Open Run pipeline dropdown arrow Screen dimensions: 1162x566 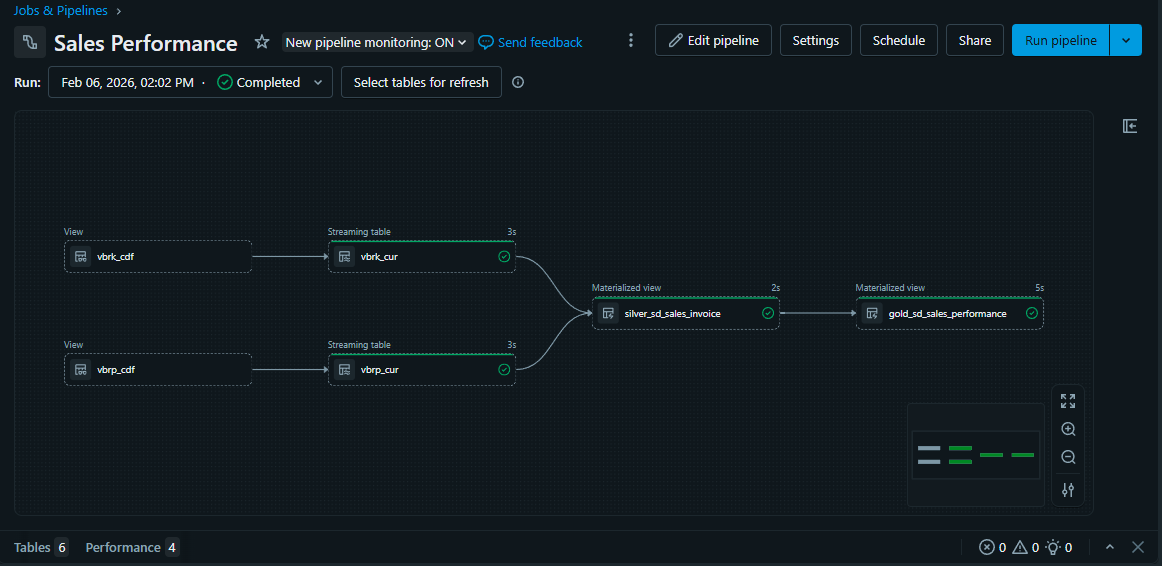click(x=1126, y=41)
